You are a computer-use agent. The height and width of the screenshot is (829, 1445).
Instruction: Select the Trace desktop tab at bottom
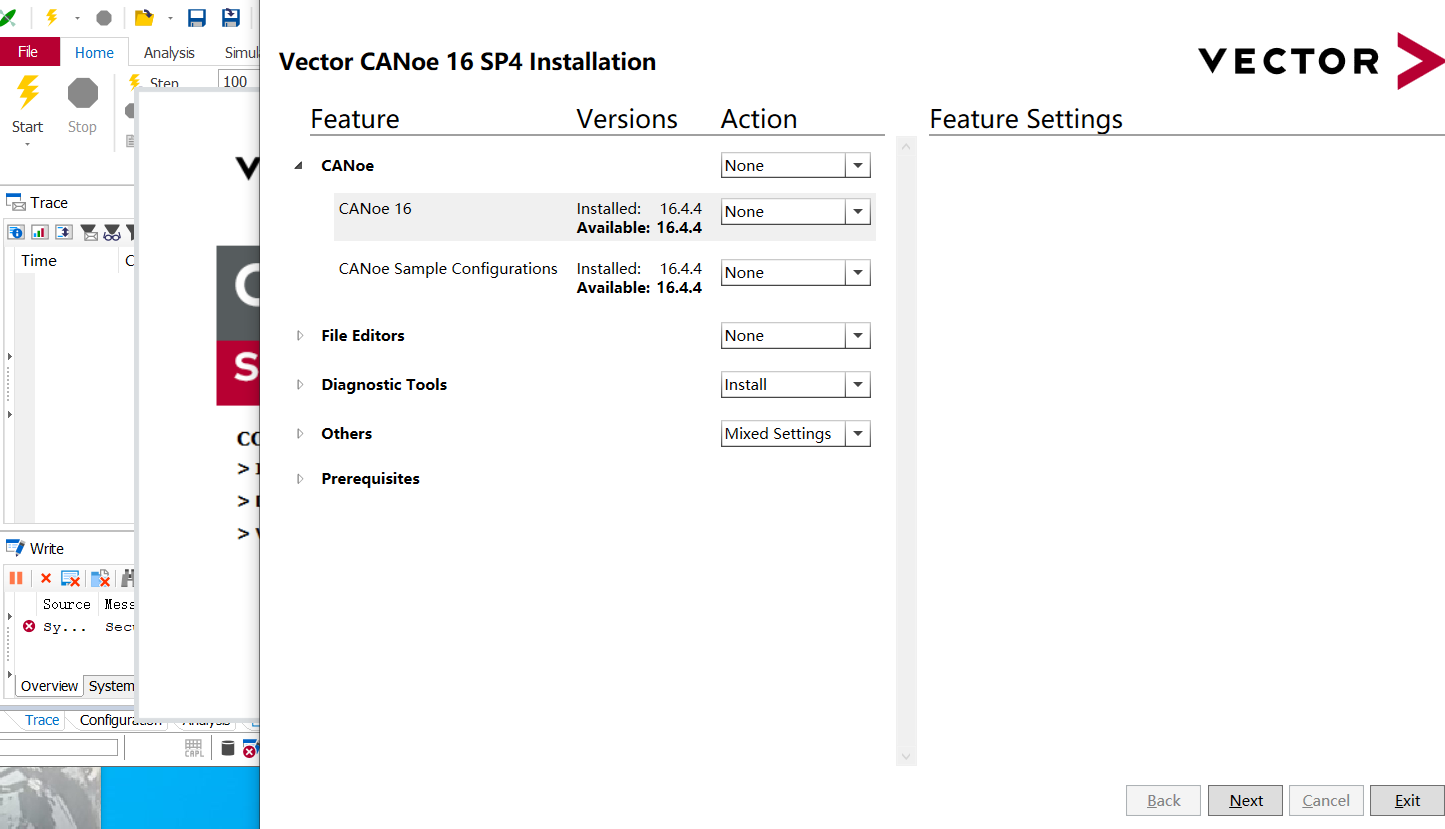42,720
